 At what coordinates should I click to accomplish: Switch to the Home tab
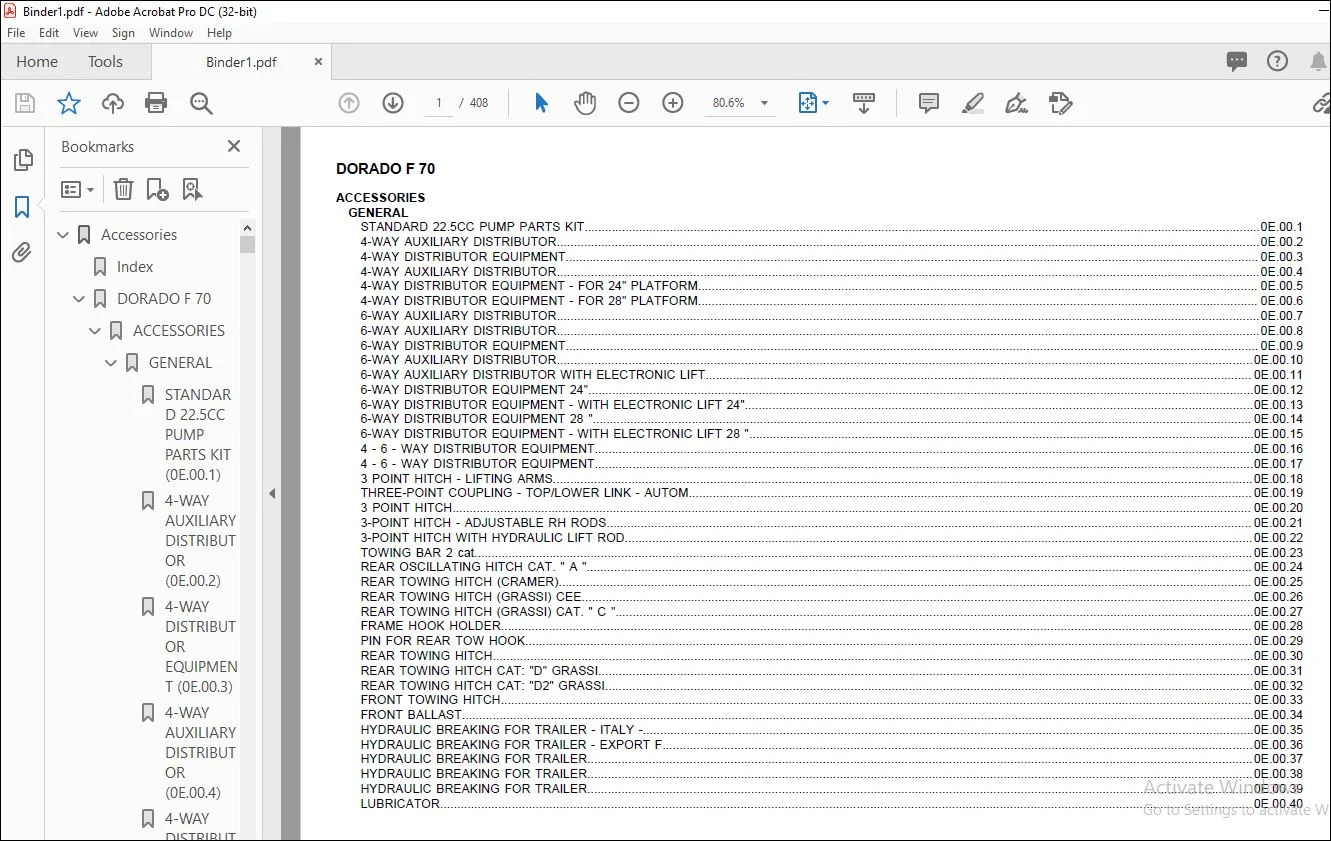(x=37, y=61)
